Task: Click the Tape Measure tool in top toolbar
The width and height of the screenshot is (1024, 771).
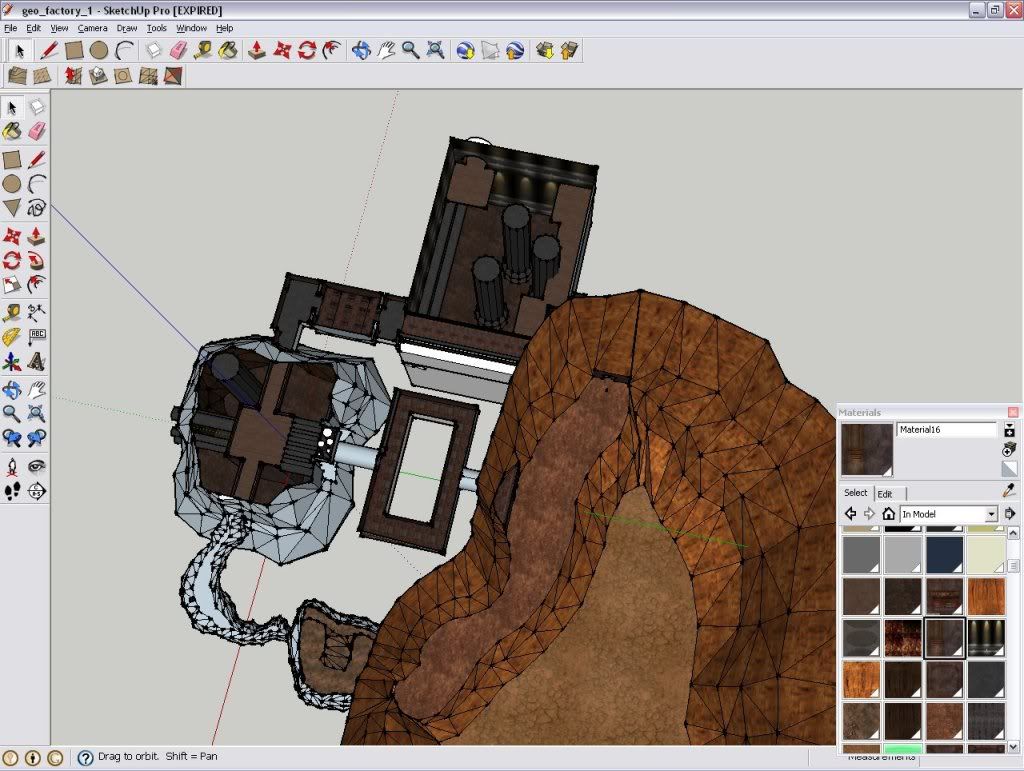Action: click(203, 50)
